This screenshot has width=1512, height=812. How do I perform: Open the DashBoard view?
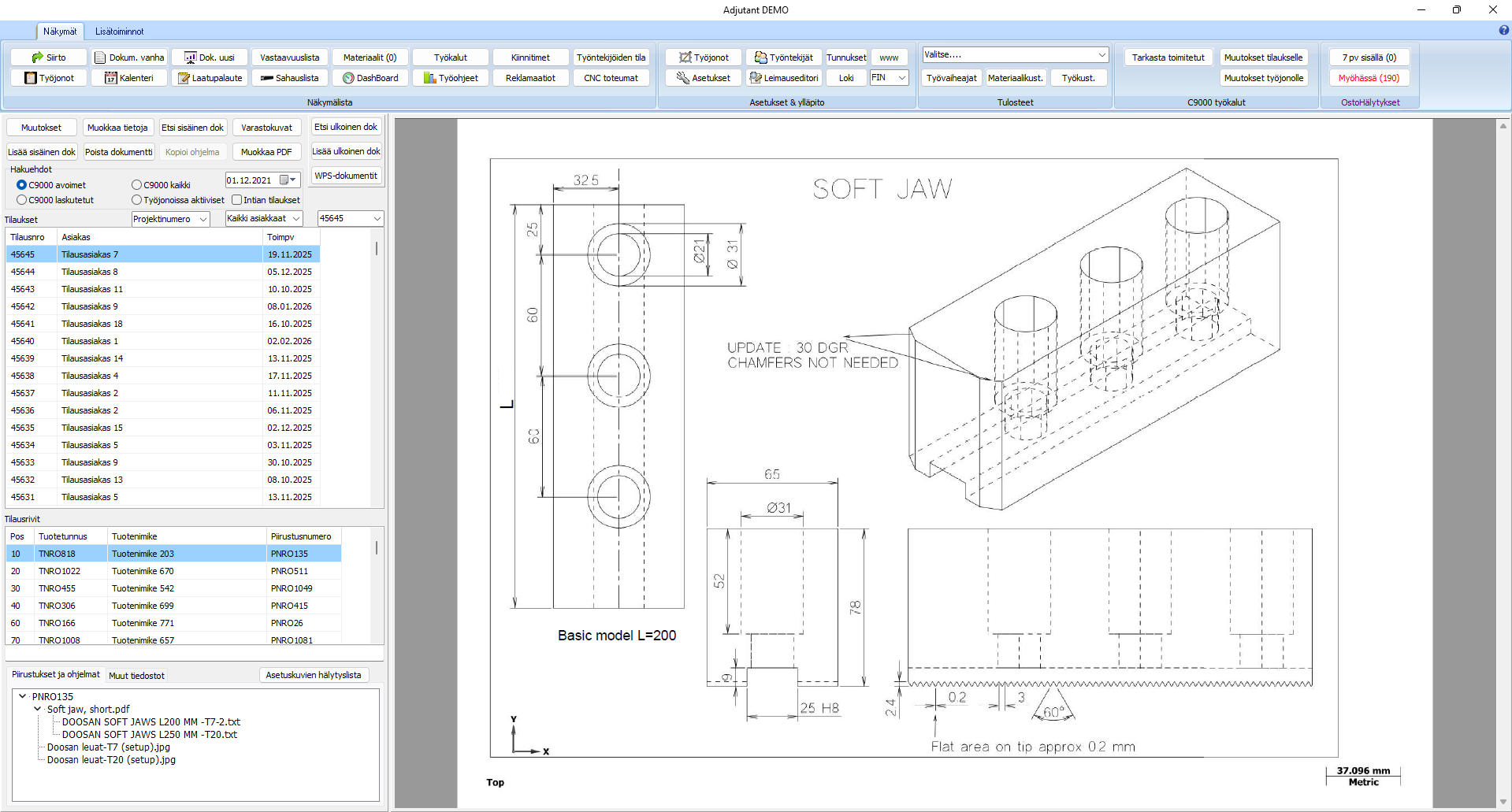pyautogui.click(x=370, y=78)
